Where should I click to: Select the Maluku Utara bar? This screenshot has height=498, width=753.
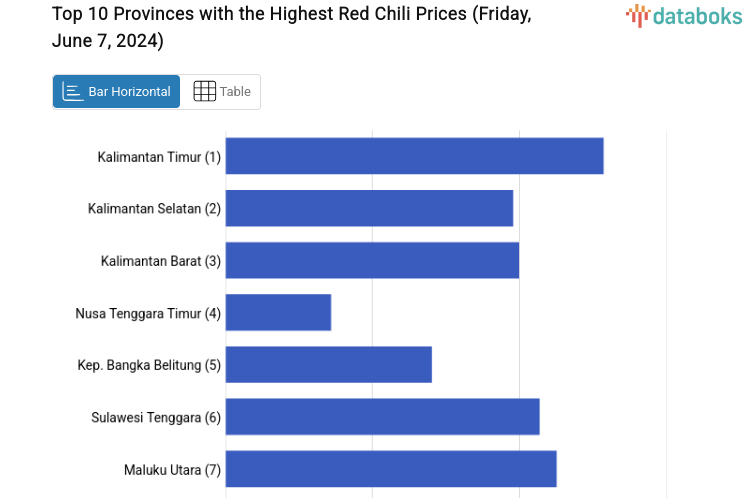391,468
